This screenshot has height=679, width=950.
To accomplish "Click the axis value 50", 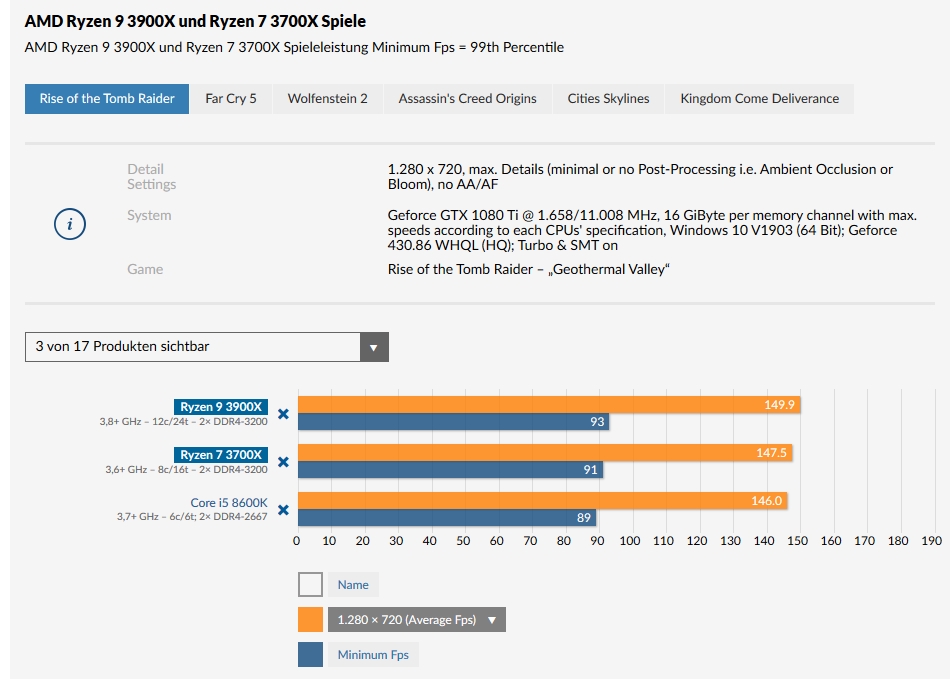I will pyautogui.click(x=463, y=540).
